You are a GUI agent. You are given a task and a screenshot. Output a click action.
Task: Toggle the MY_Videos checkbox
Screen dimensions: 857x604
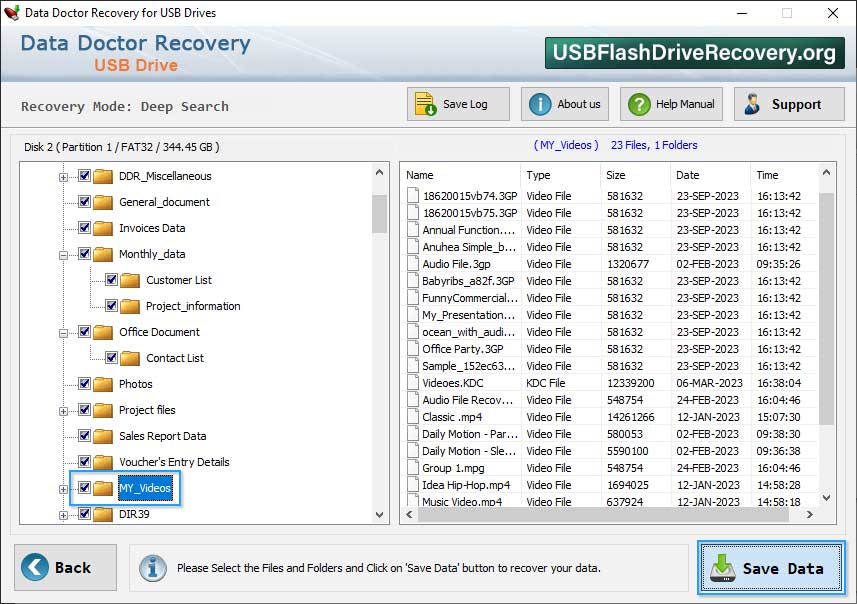point(84,487)
